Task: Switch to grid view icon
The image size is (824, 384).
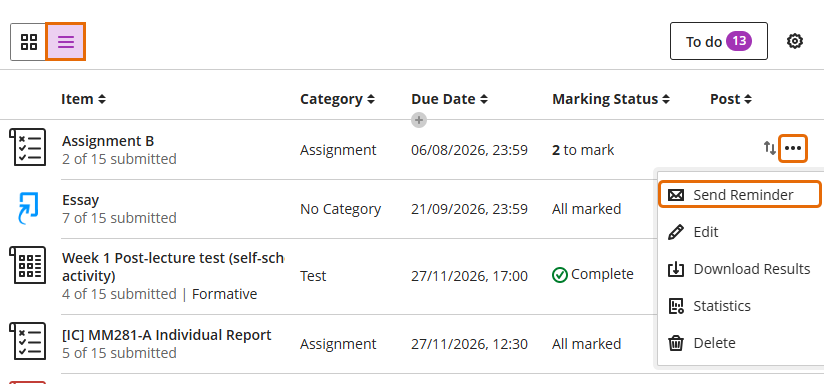Action: [28, 41]
